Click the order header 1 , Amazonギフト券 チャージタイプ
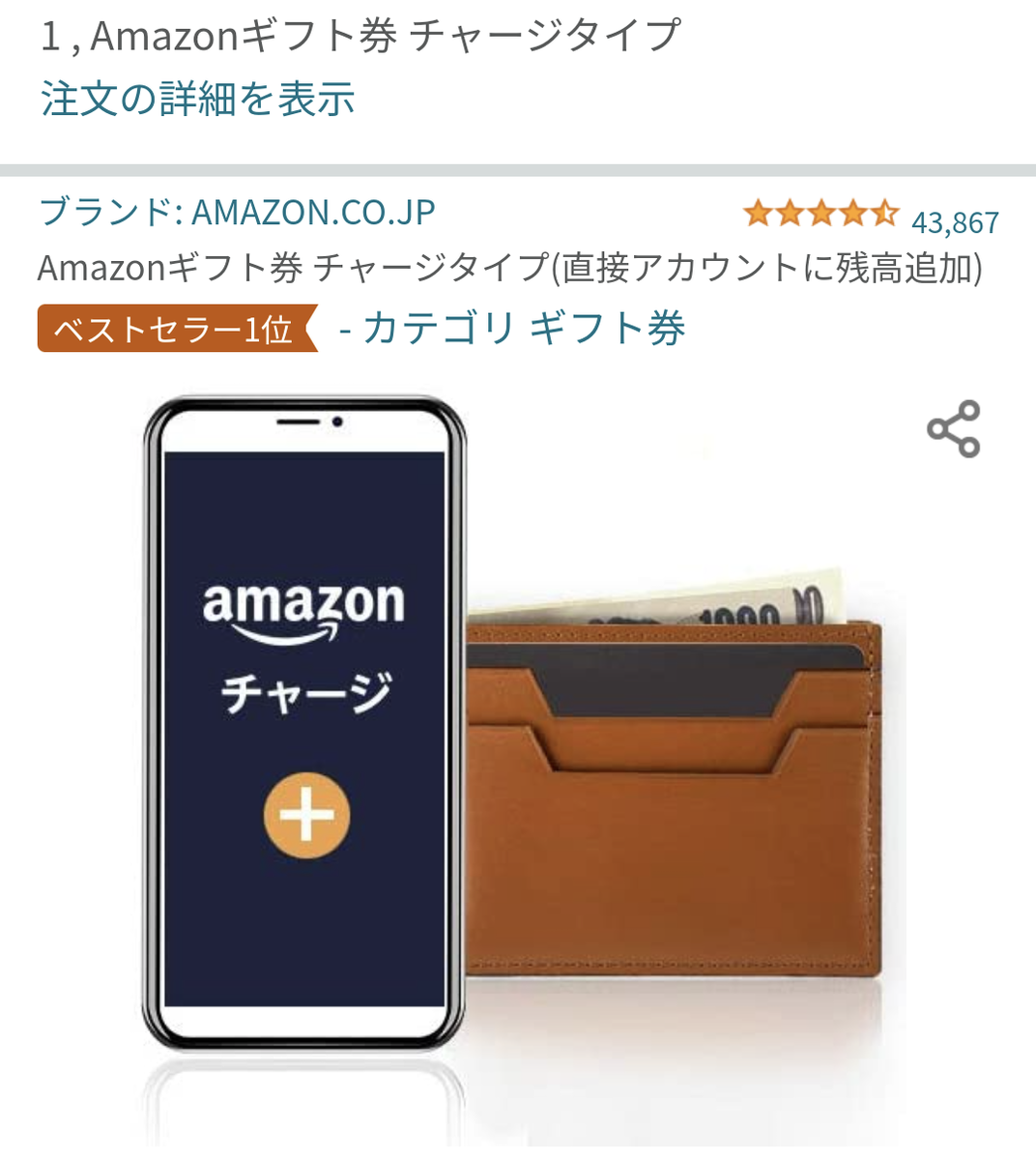Screen dimensions: 1036x1160 (x=360, y=37)
